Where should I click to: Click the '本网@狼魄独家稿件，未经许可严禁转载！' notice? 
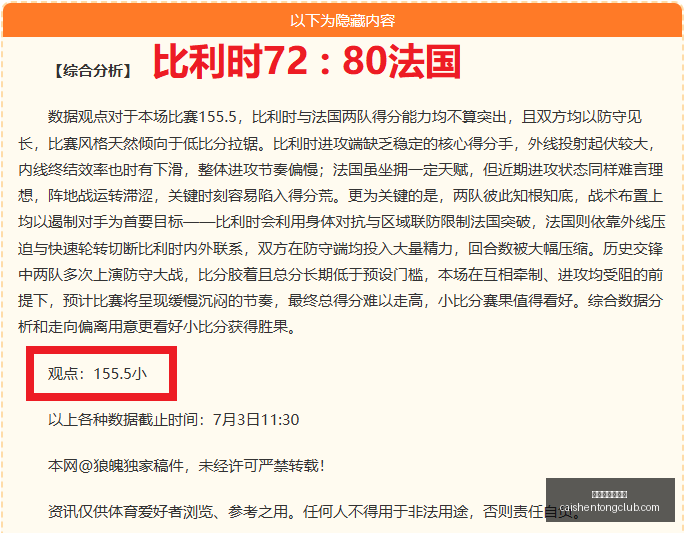click(x=186, y=466)
